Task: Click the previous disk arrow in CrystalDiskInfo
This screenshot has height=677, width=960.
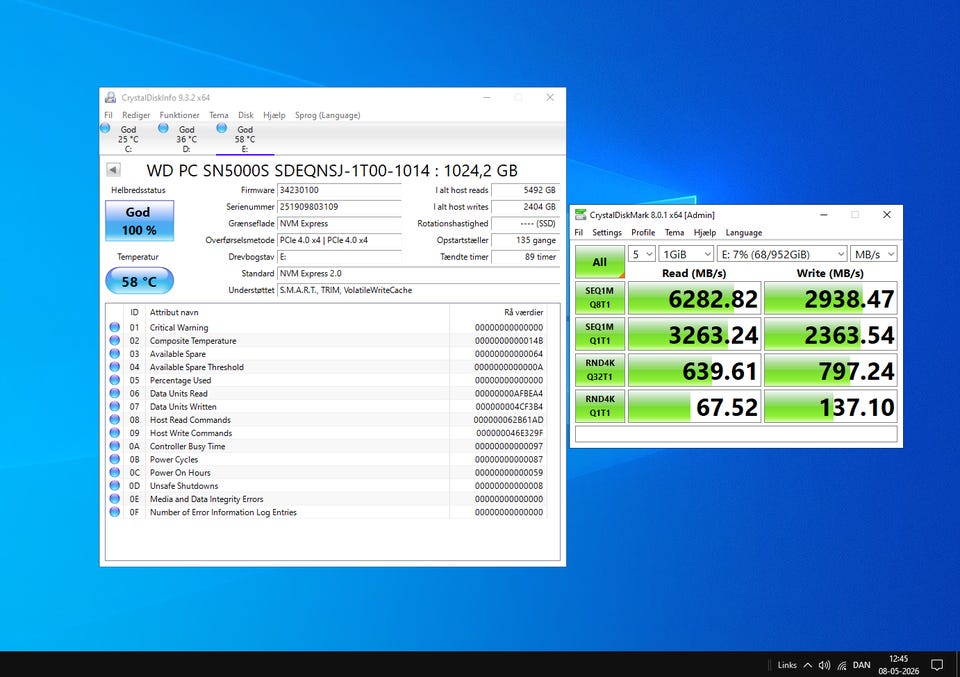Action: coord(113,170)
